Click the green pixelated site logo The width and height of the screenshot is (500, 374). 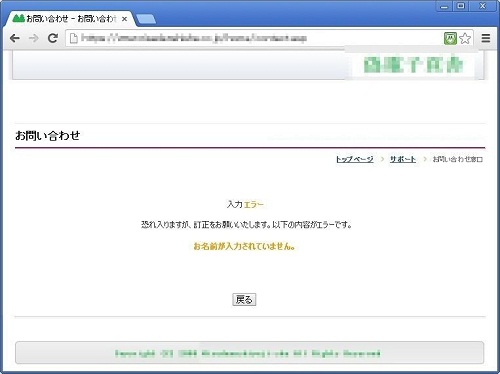[413, 64]
